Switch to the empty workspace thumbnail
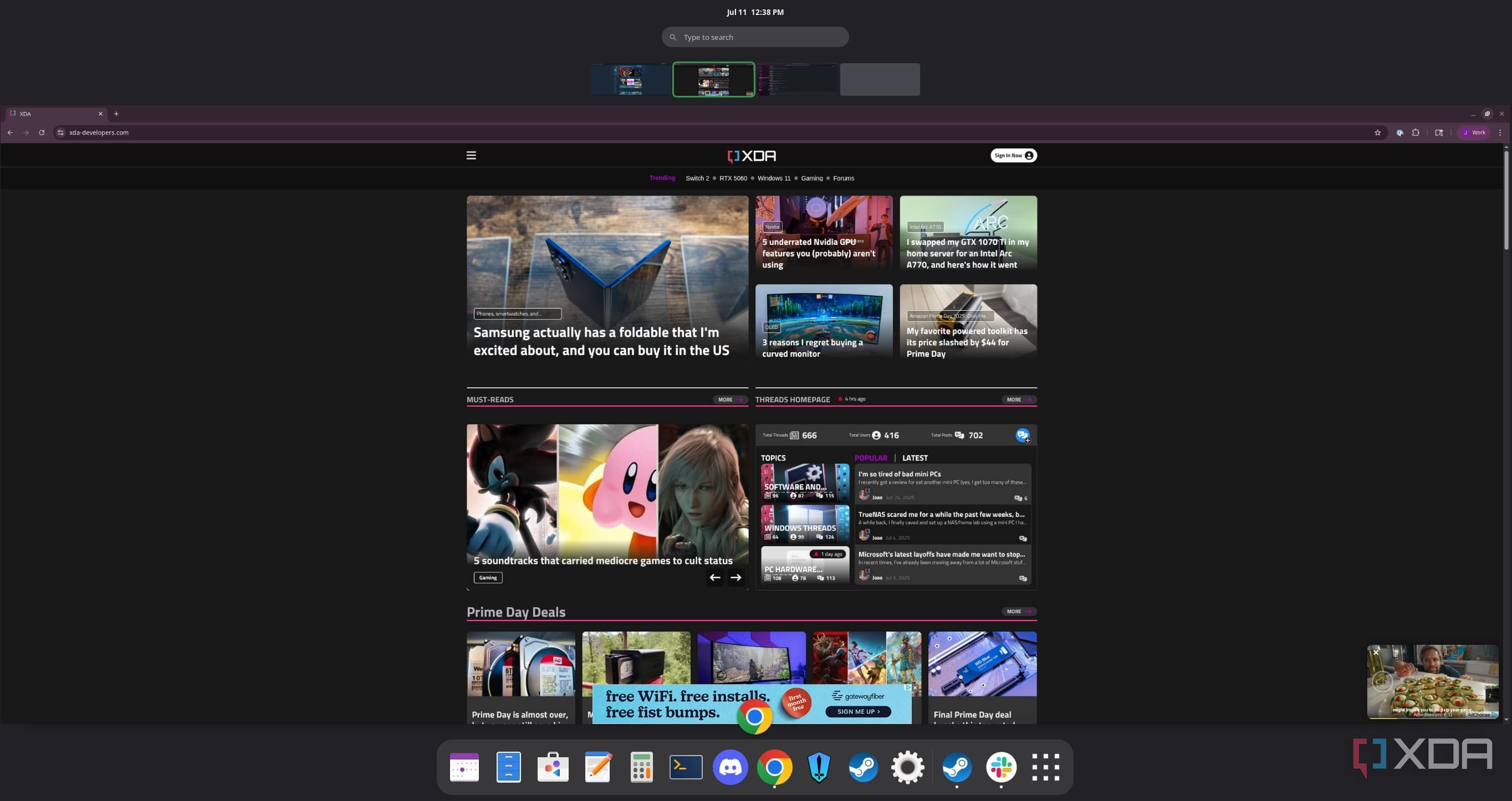Image resolution: width=1512 pixels, height=801 pixels. coord(879,79)
